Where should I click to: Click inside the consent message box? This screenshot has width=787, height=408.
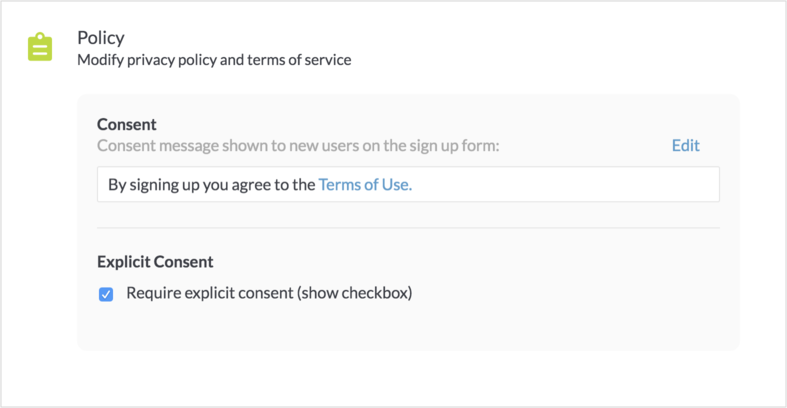(x=408, y=184)
